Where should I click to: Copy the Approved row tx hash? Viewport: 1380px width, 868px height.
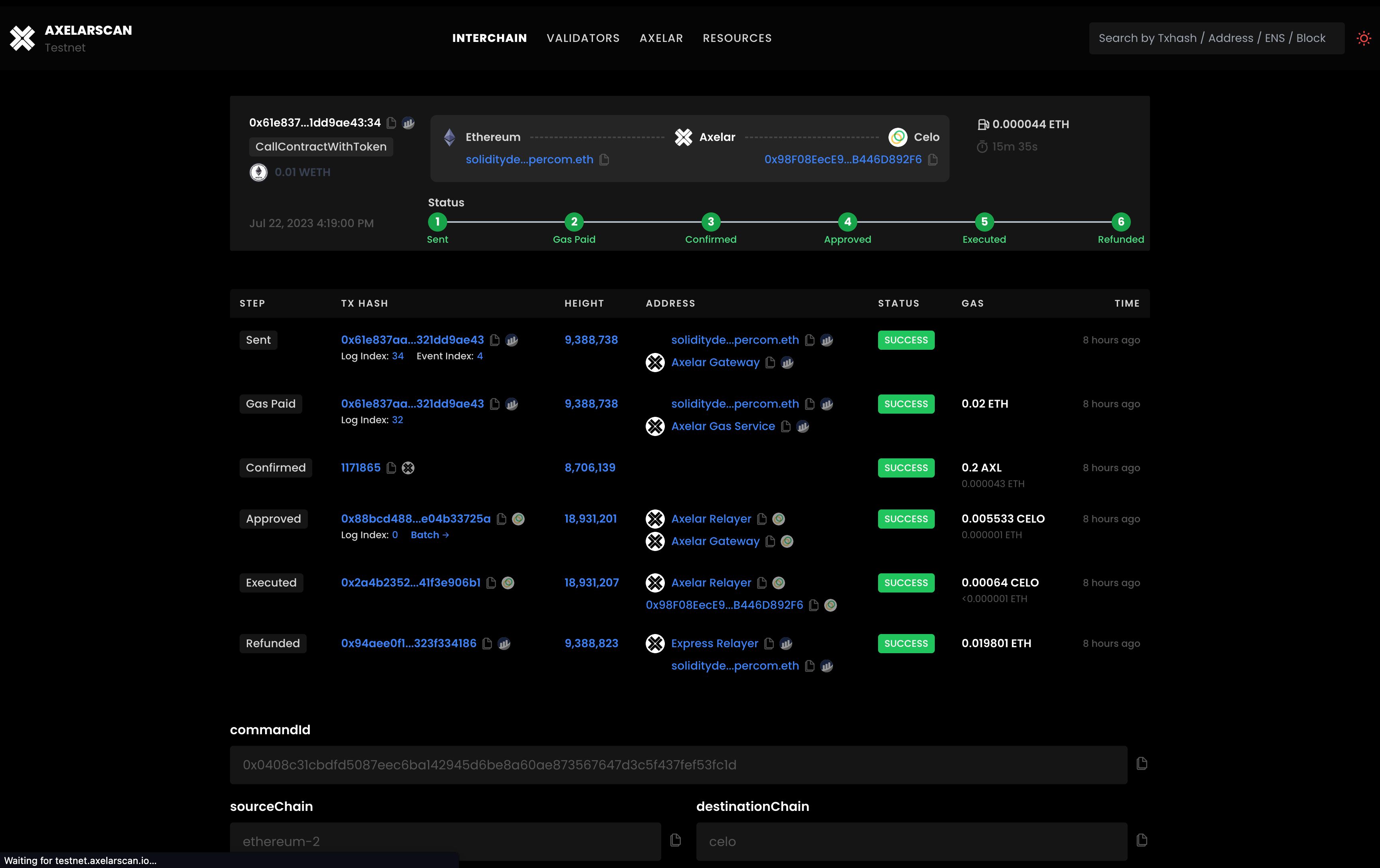(502, 519)
